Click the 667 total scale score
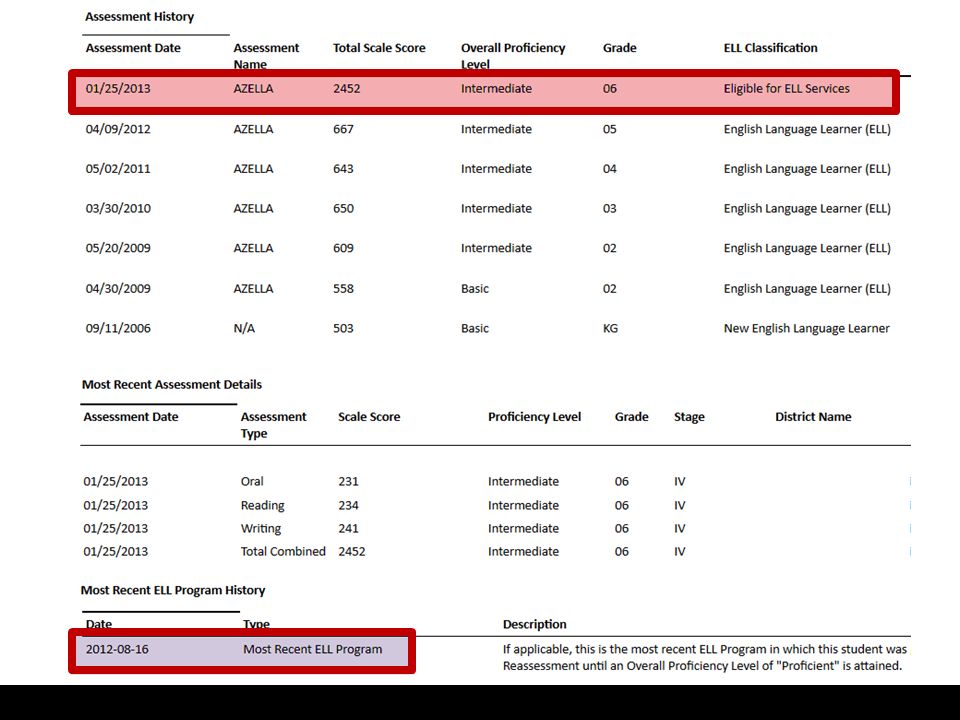The width and height of the screenshot is (960, 720). (343, 129)
